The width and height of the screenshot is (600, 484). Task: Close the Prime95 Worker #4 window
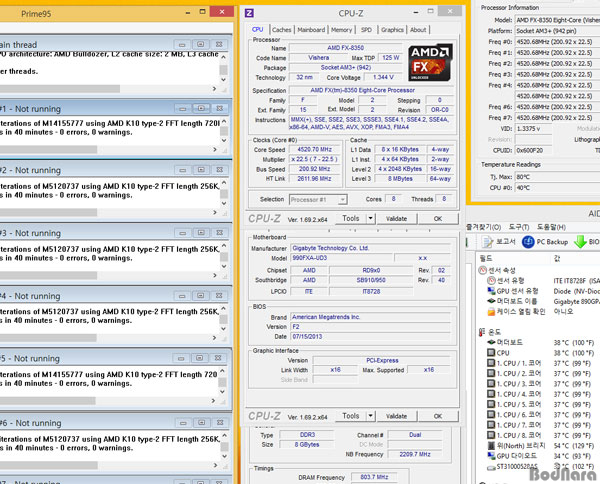click(218, 296)
